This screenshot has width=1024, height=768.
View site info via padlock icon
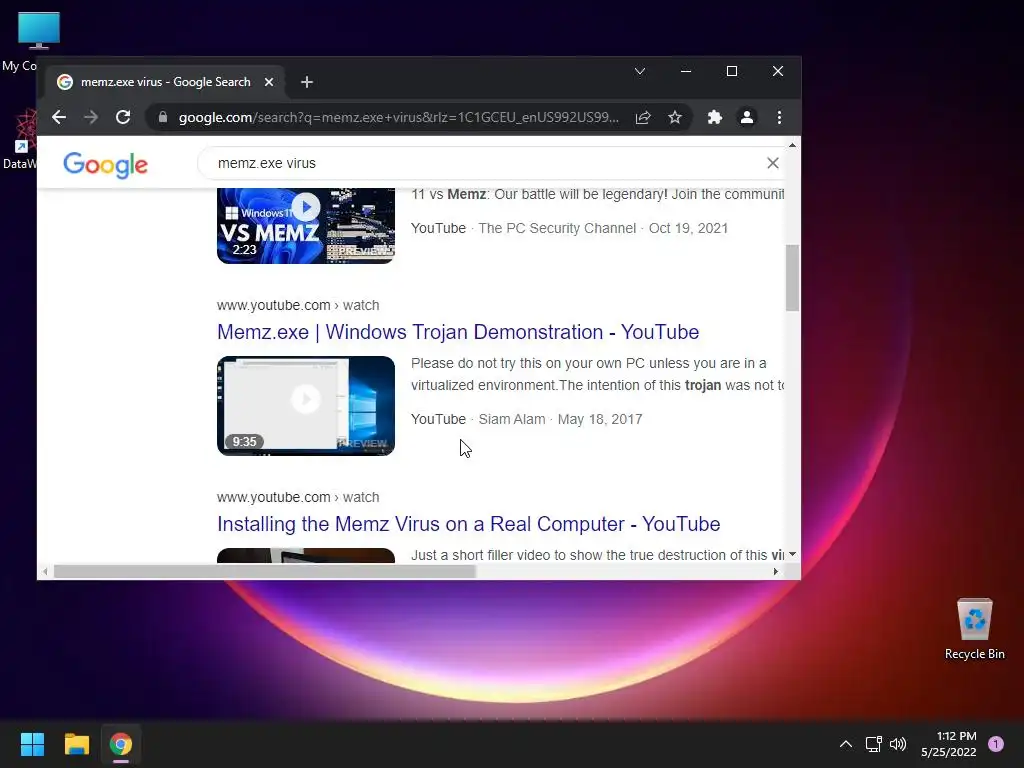click(x=163, y=118)
